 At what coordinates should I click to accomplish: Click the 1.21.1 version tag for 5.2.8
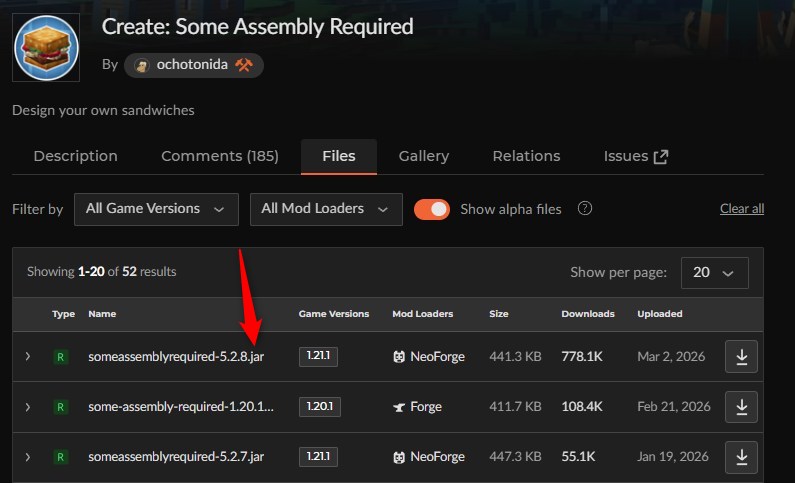[x=318, y=356]
